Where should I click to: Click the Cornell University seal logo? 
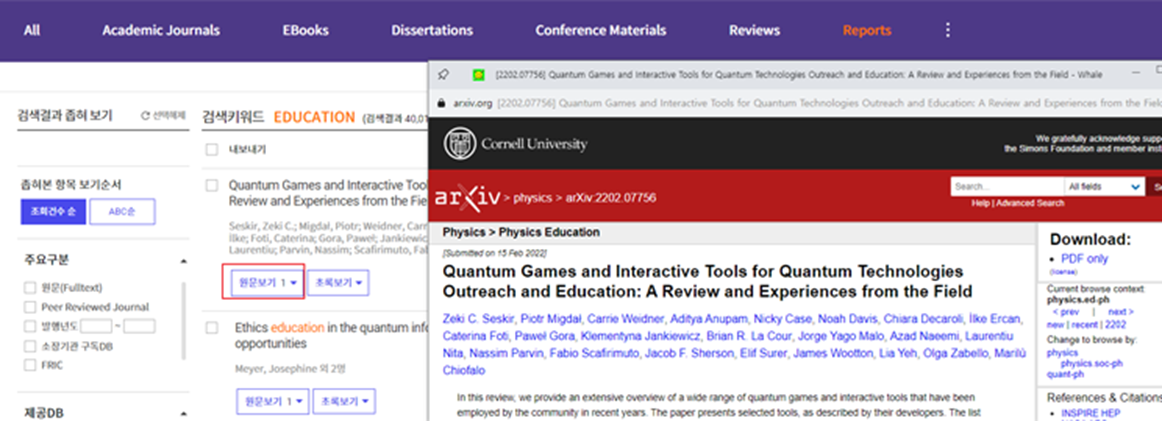459,144
